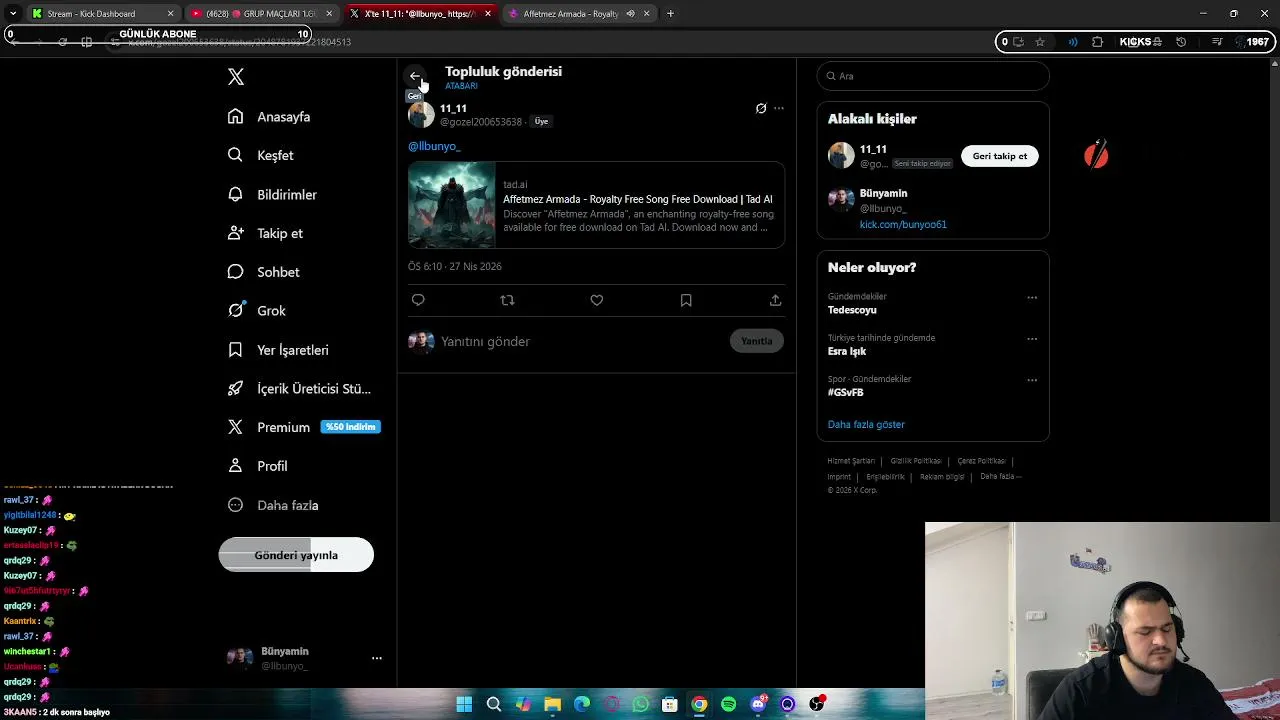The image size is (1280, 720).
Task: Open the @llbunyo_ mention link
Action: 434,146
